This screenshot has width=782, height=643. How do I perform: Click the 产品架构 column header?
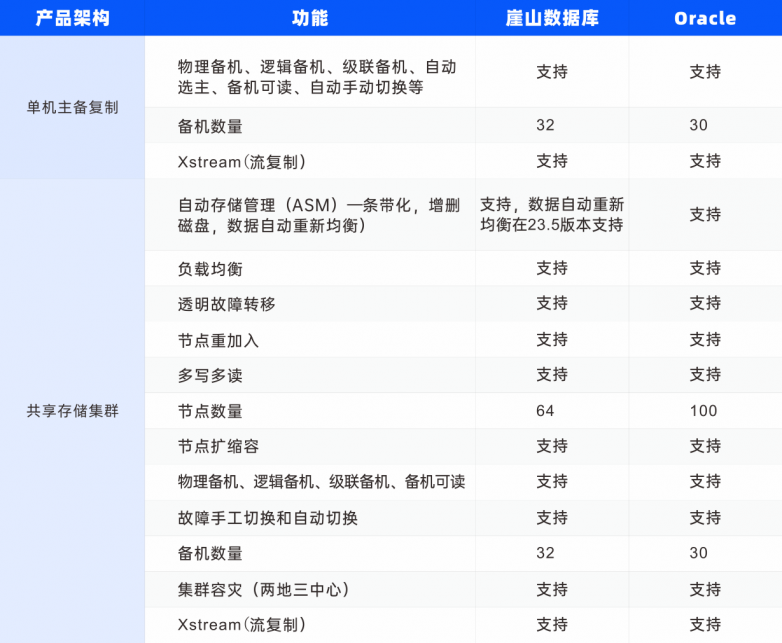tap(72, 18)
